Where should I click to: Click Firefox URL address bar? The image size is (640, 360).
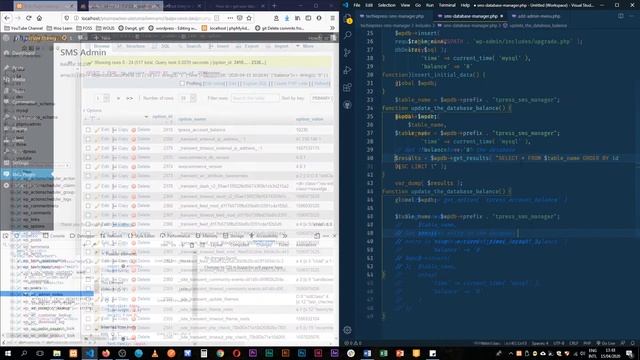146,18
